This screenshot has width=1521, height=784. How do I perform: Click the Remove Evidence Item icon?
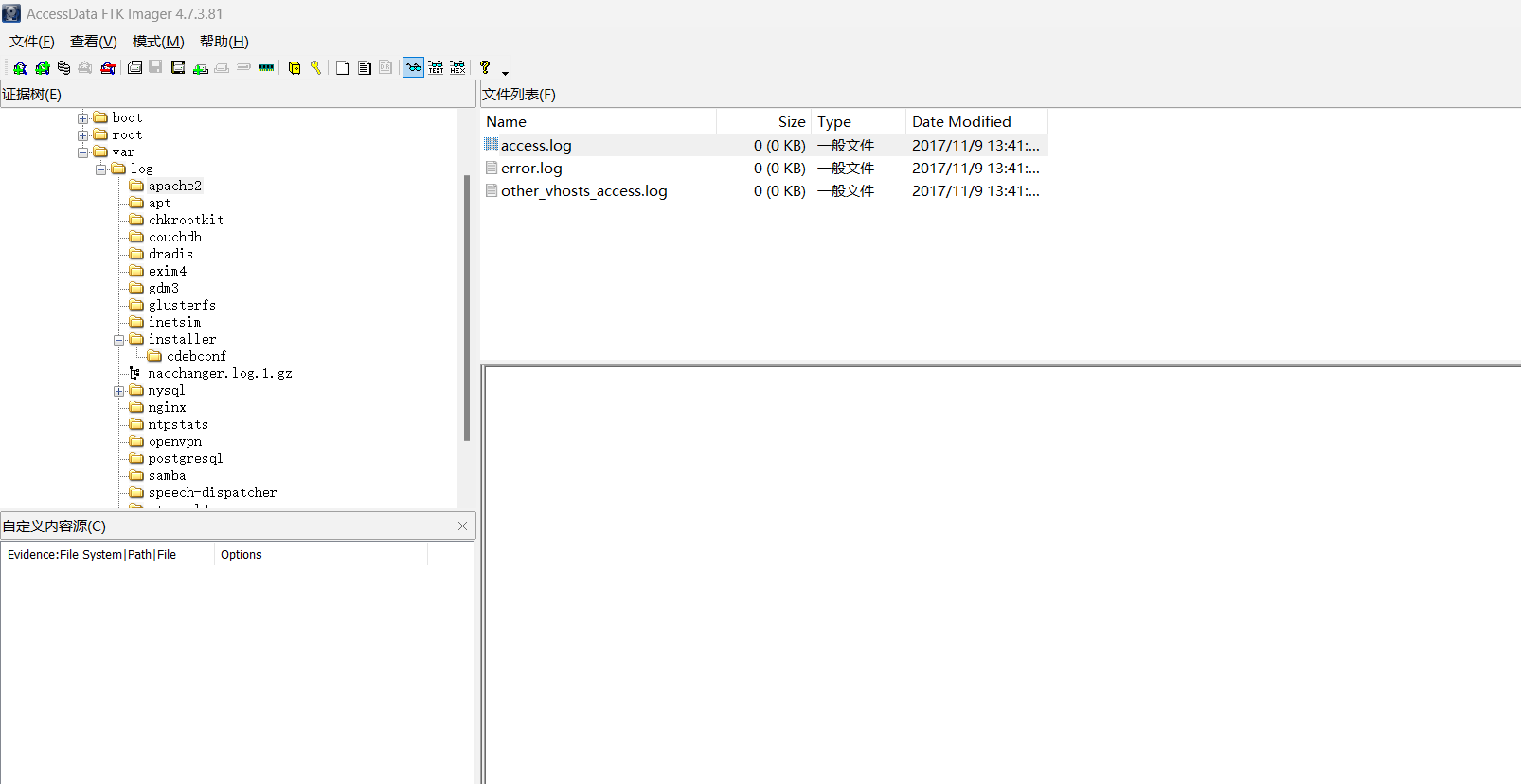pos(85,68)
